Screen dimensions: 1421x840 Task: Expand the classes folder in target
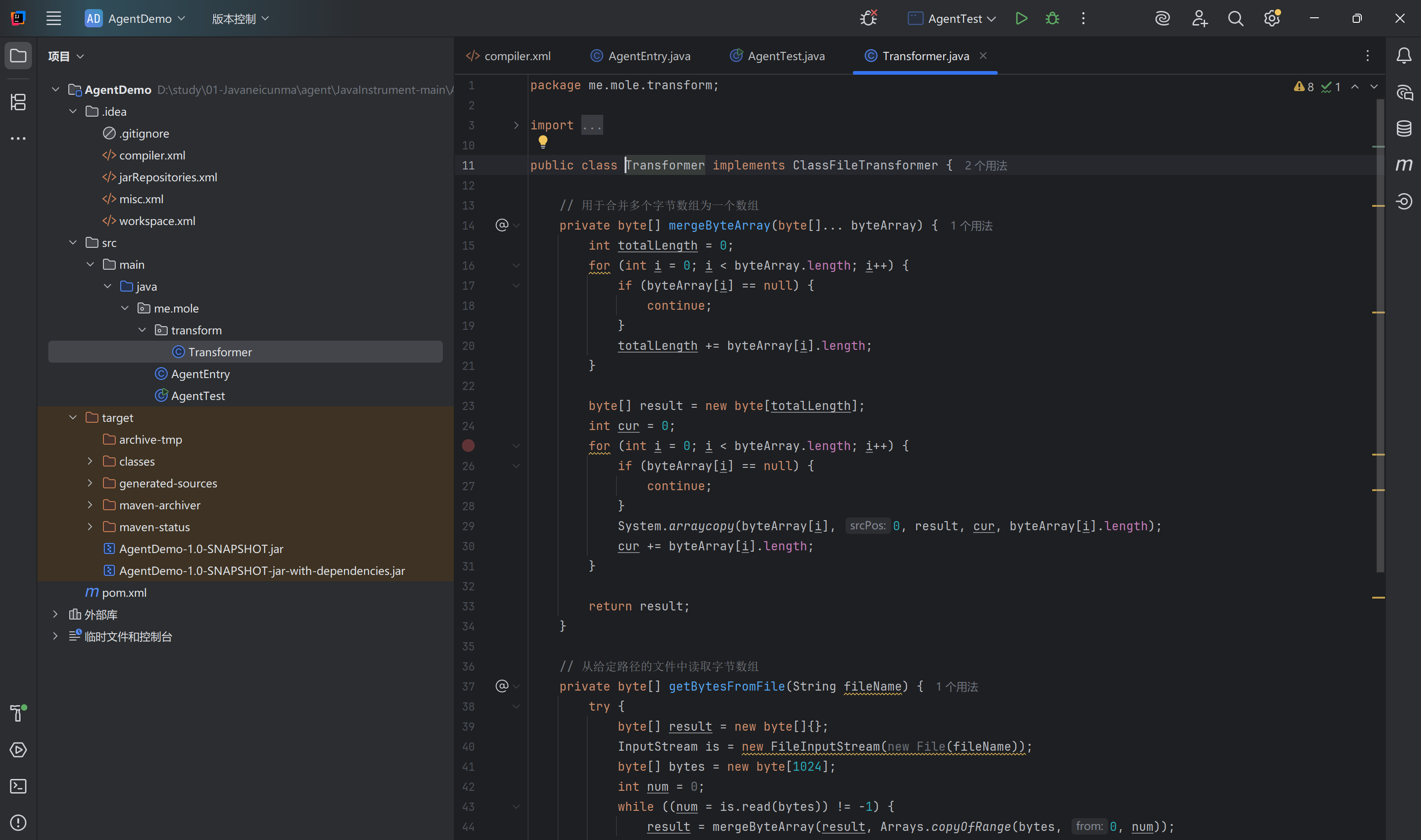[90, 461]
